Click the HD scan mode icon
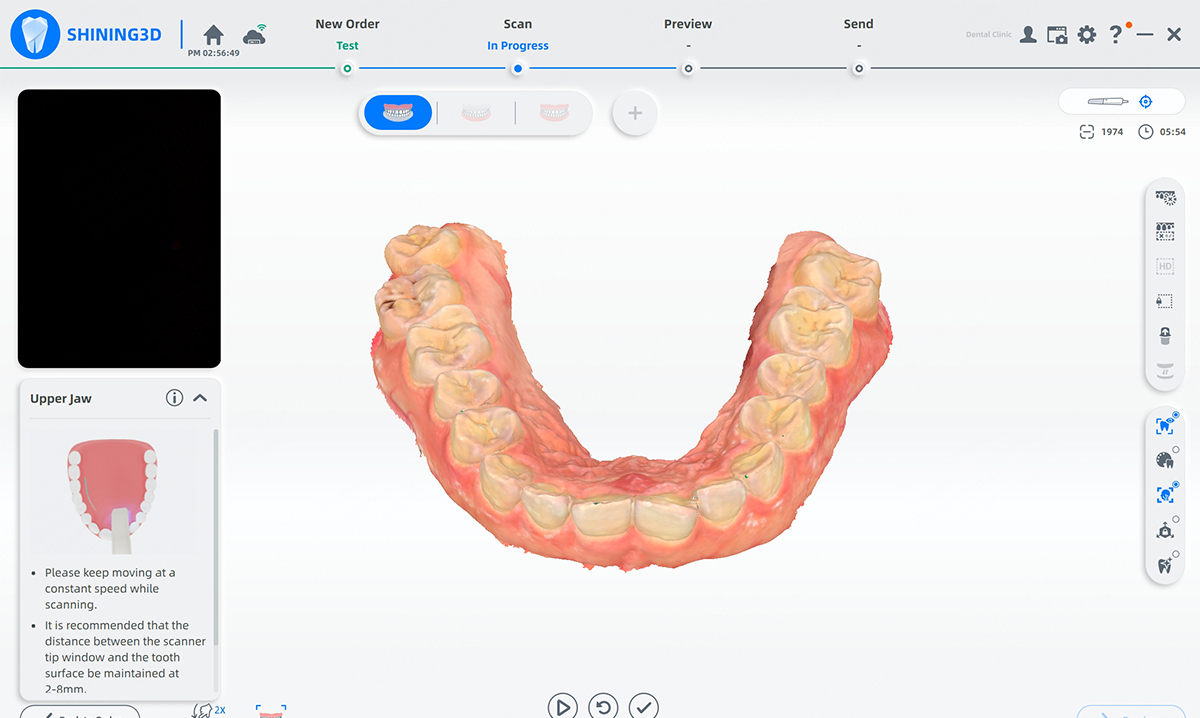1200x718 pixels. pyautogui.click(x=1165, y=266)
